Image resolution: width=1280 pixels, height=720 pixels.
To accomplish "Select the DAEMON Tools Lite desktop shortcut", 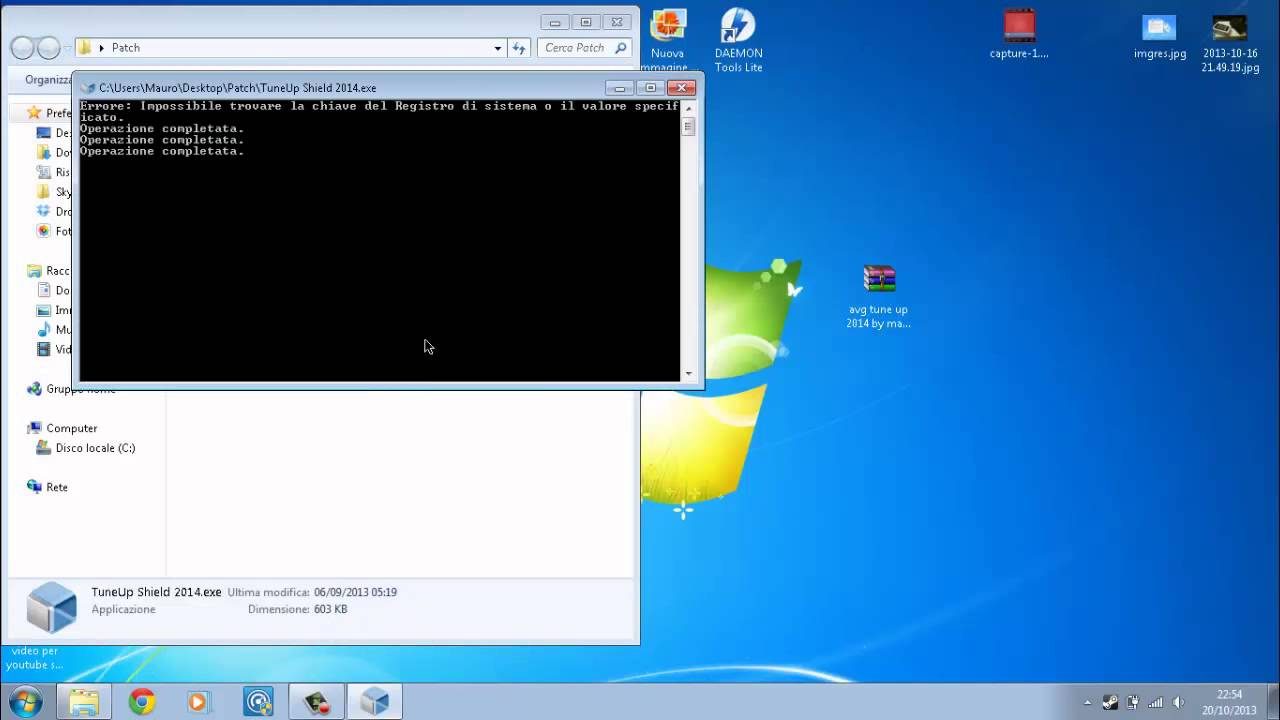I will 738,40.
